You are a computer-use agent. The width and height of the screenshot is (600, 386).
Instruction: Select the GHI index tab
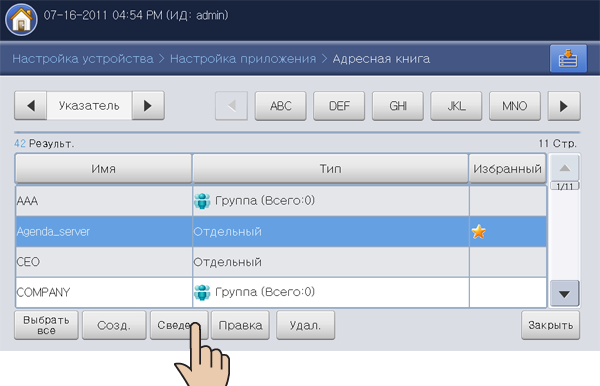(398, 106)
